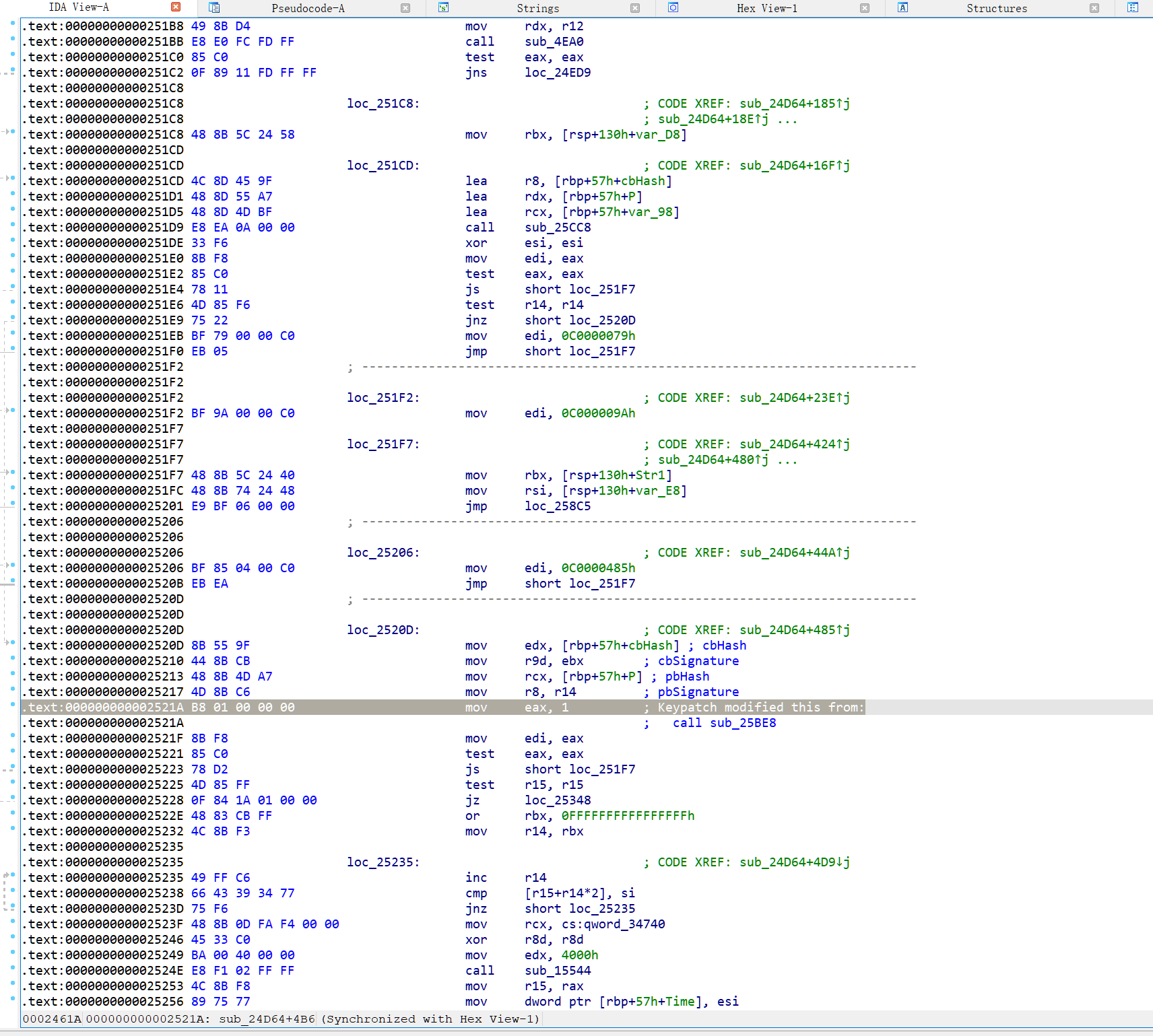Close the Pseudocode-A tab
The width and height of the screenshot is (1153, 1036).
click(405, 8)
